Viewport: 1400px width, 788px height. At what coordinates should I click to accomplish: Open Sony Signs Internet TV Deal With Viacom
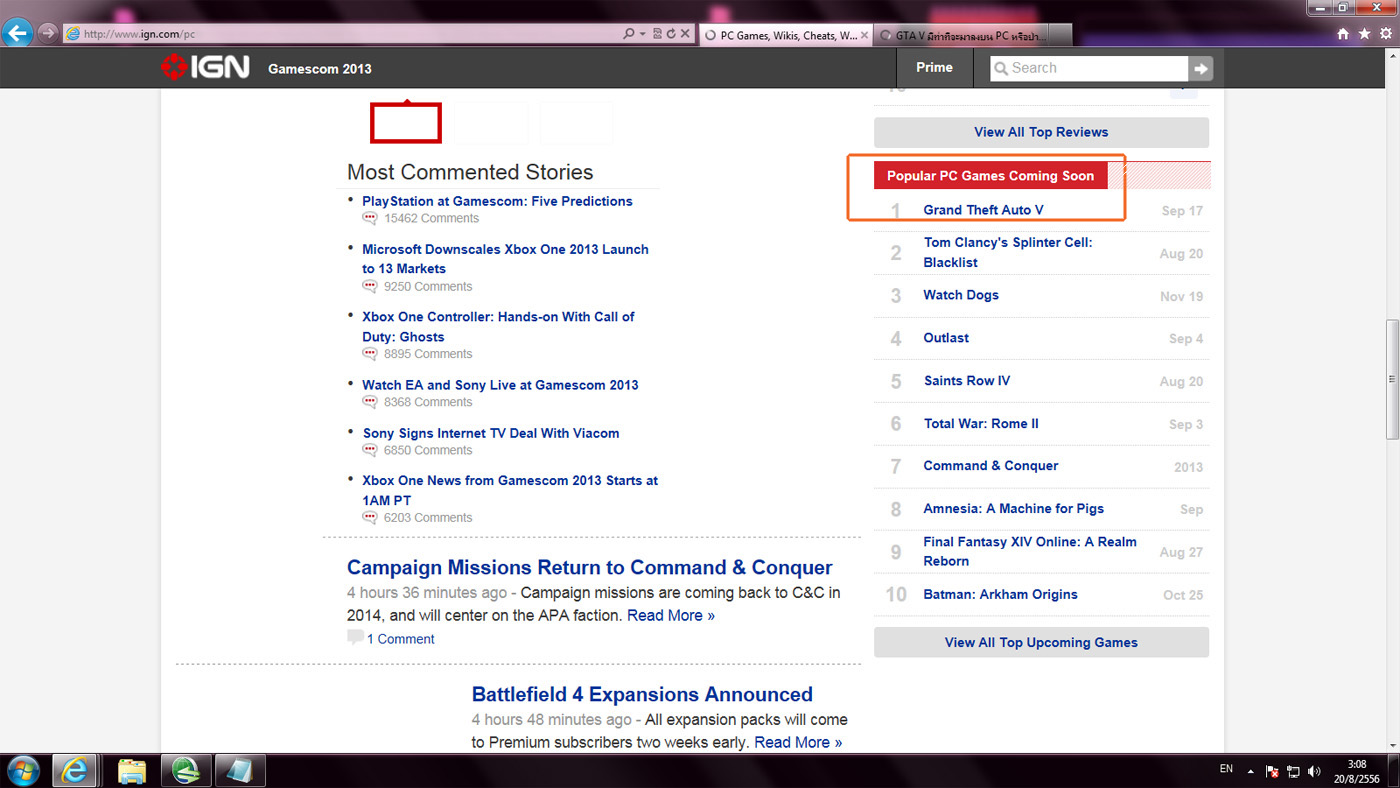tap(491, 433)
